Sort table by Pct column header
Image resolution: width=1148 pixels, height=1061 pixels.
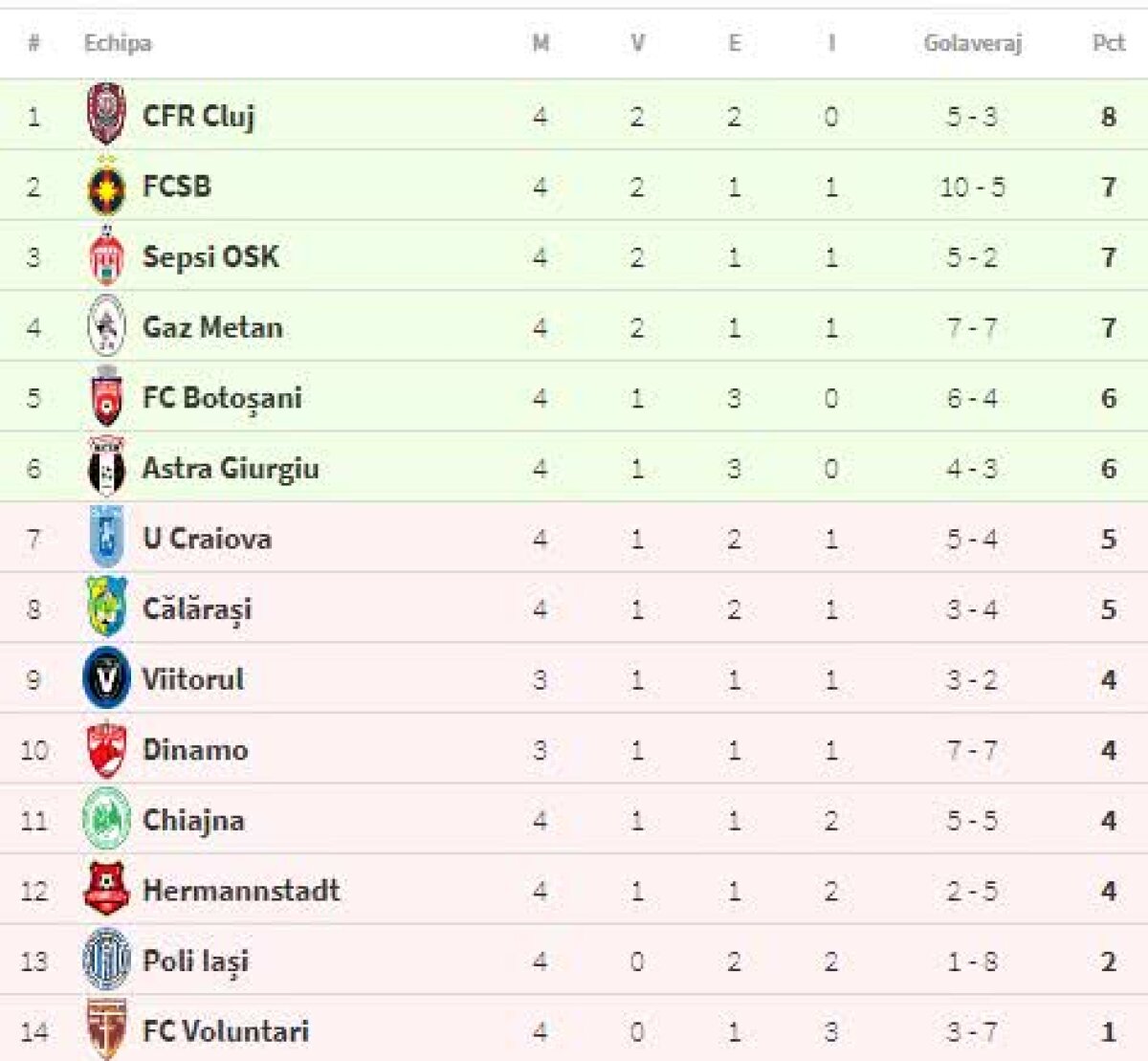pos(1108,43)
